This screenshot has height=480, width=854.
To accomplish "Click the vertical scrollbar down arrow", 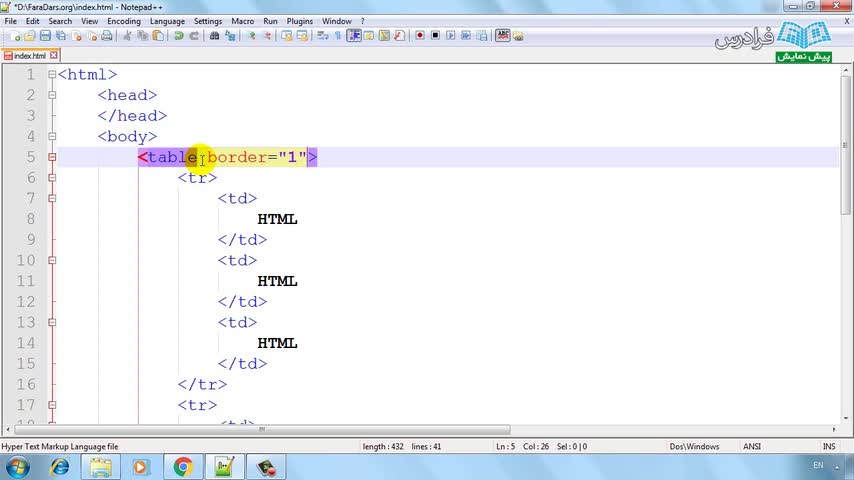I will point(845,418).
